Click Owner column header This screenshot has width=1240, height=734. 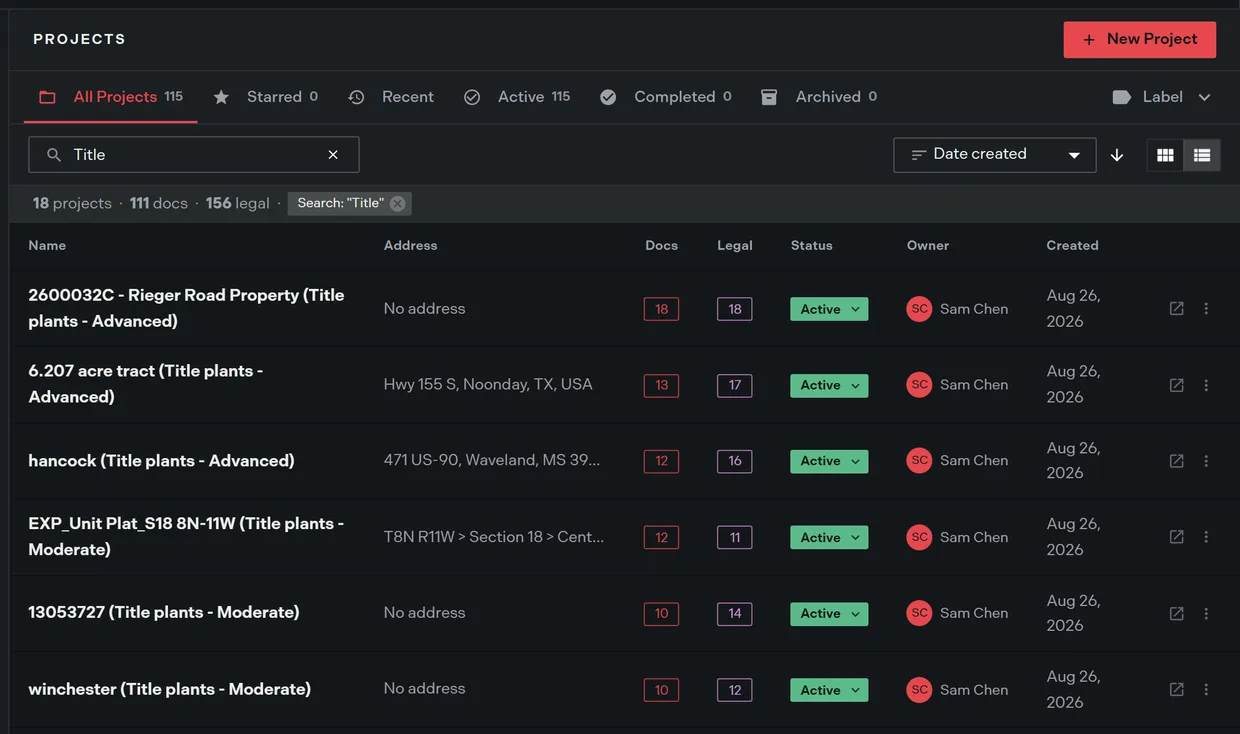point(928,245)
